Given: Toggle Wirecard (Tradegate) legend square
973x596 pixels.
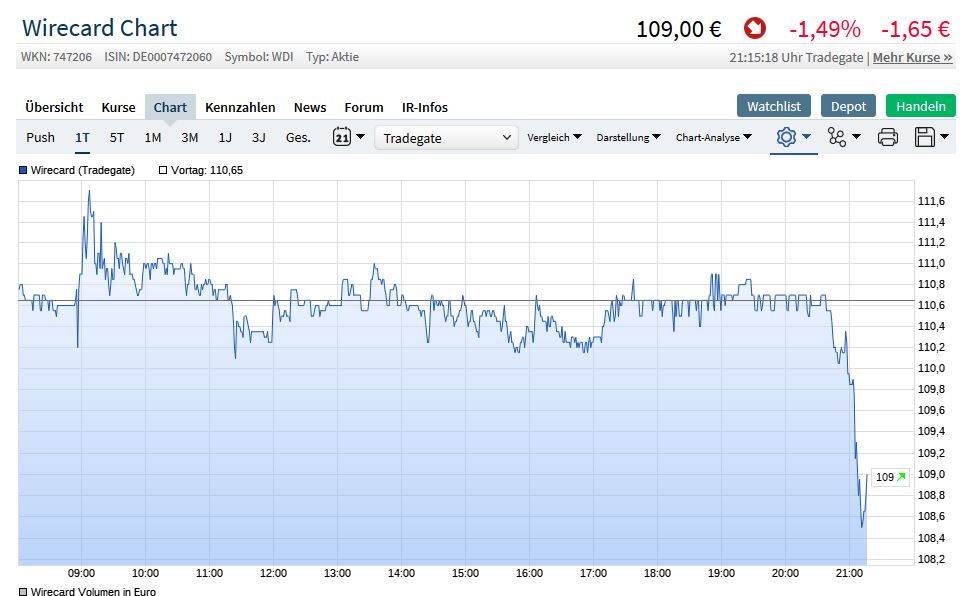Looking at the screenshot, I should 23,170.
